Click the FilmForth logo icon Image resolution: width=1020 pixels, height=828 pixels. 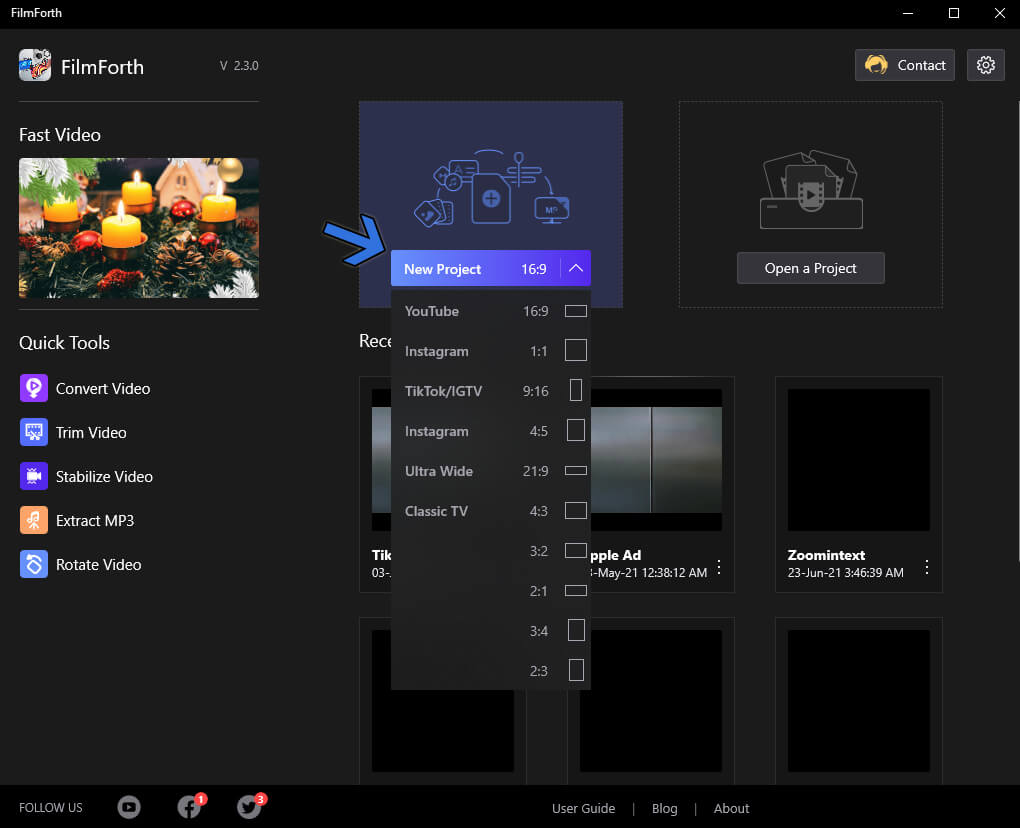pyautogui.click(x=35, y=65)
